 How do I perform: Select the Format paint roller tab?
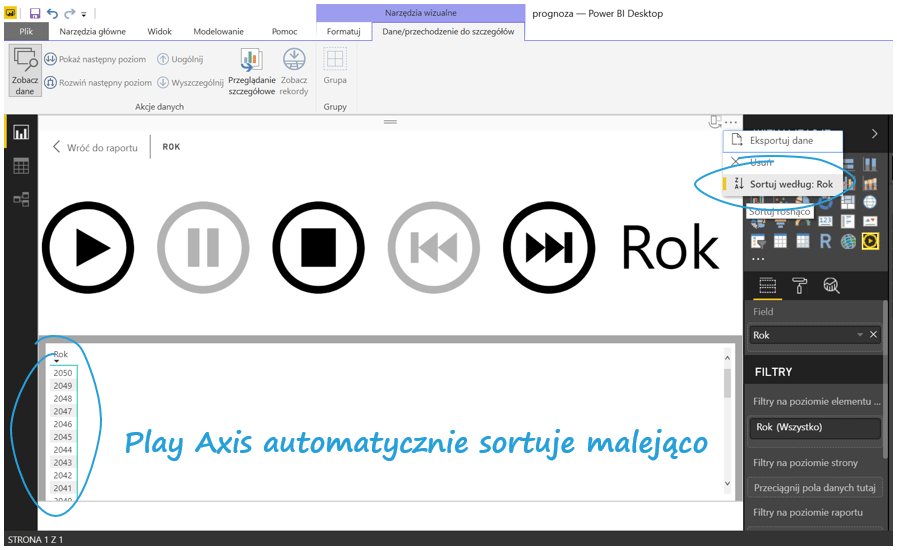tap(799, 286)
